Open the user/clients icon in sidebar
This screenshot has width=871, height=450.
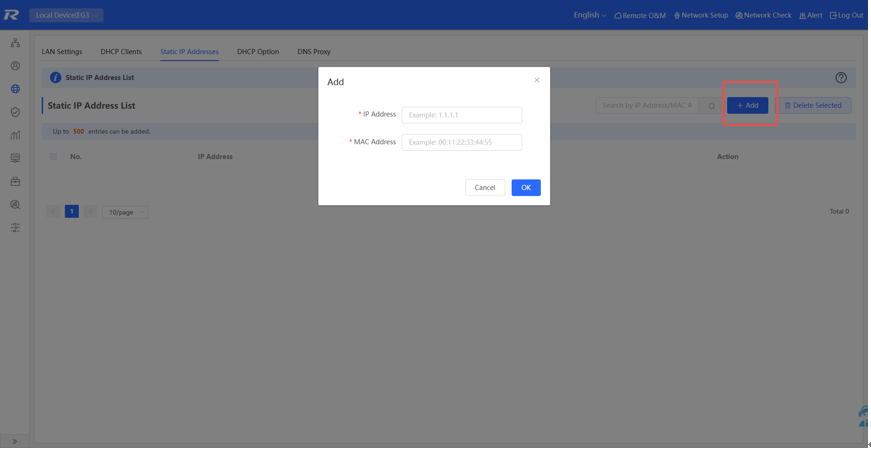(x=15, y=66)
